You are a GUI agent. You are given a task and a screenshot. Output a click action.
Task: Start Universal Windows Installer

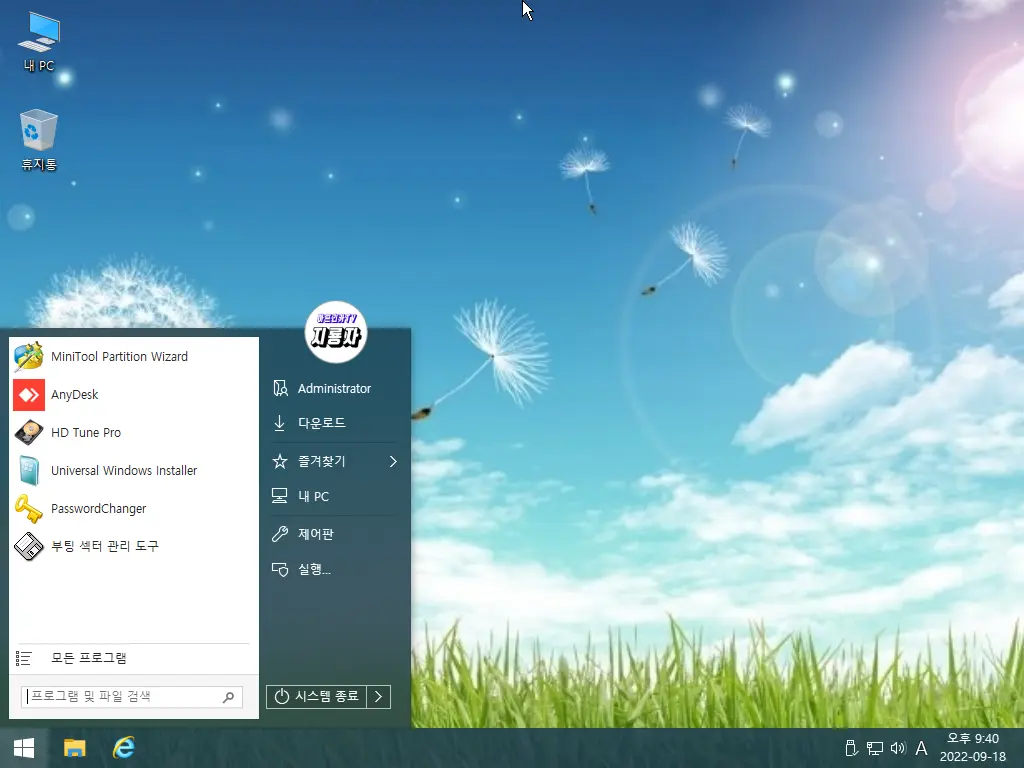point(123,471)
